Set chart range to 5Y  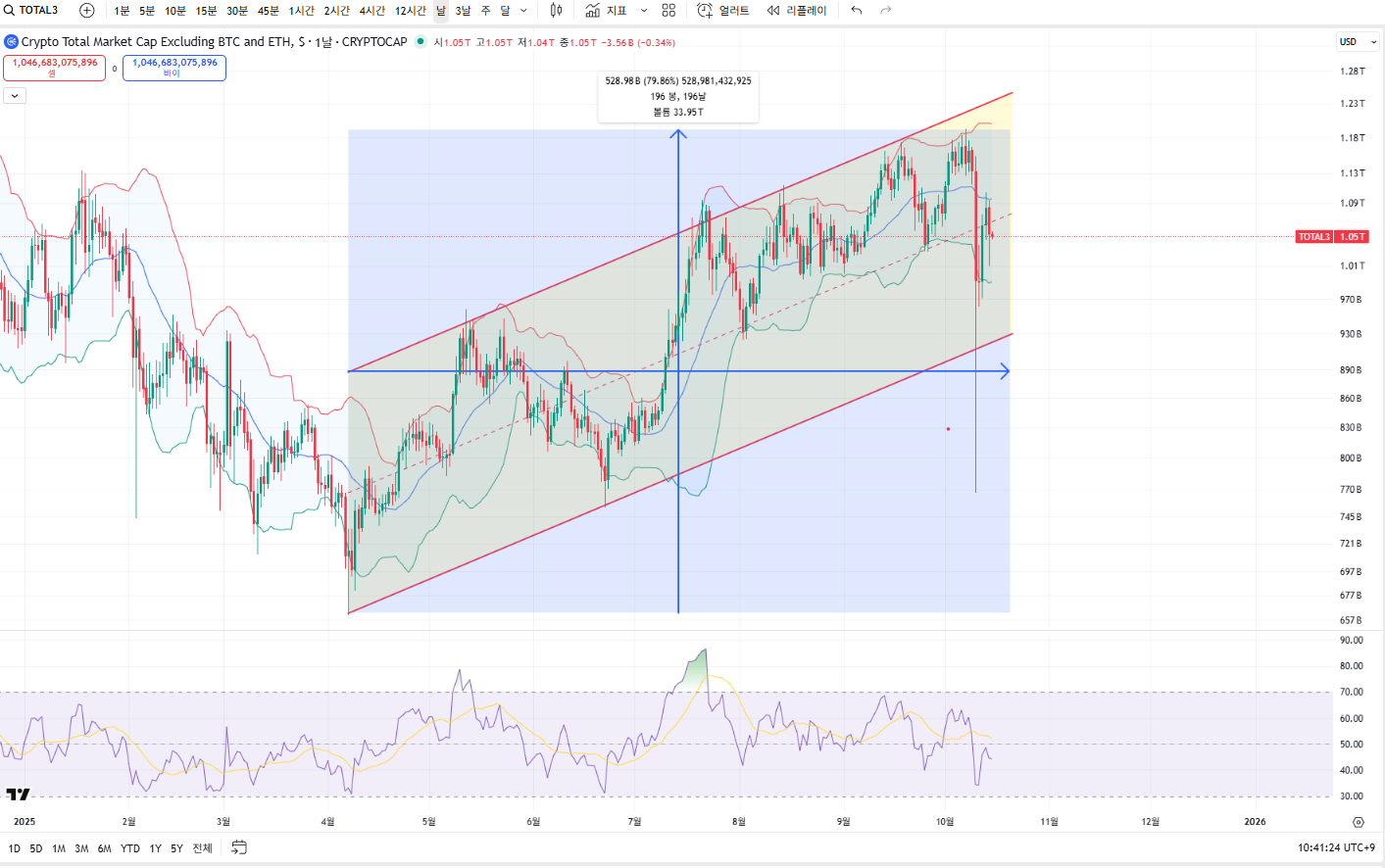[176, 848]
